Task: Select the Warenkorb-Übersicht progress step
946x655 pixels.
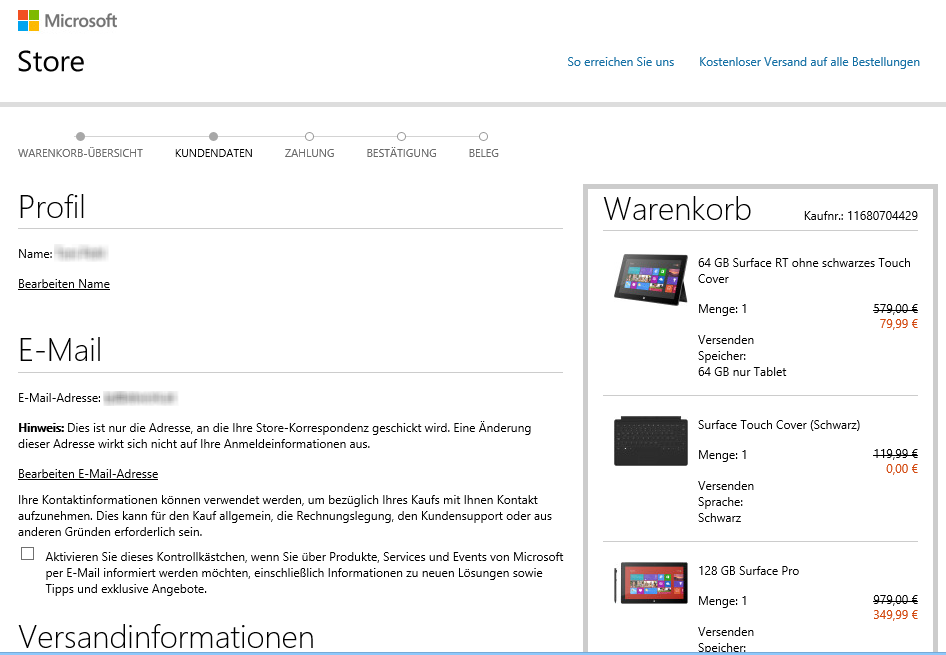Action: point(80,137)
